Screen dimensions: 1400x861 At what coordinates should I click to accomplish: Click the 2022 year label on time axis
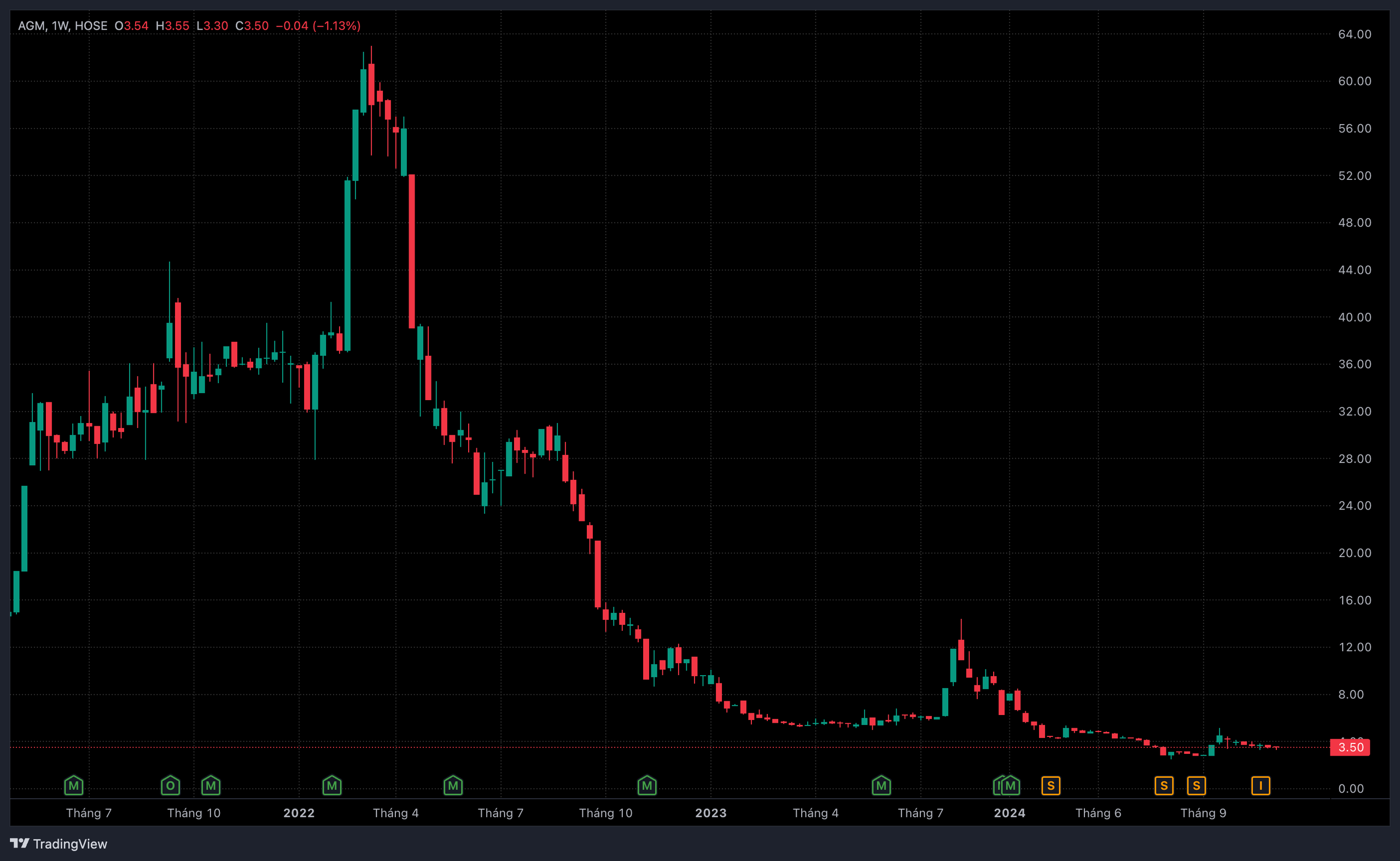299,812
